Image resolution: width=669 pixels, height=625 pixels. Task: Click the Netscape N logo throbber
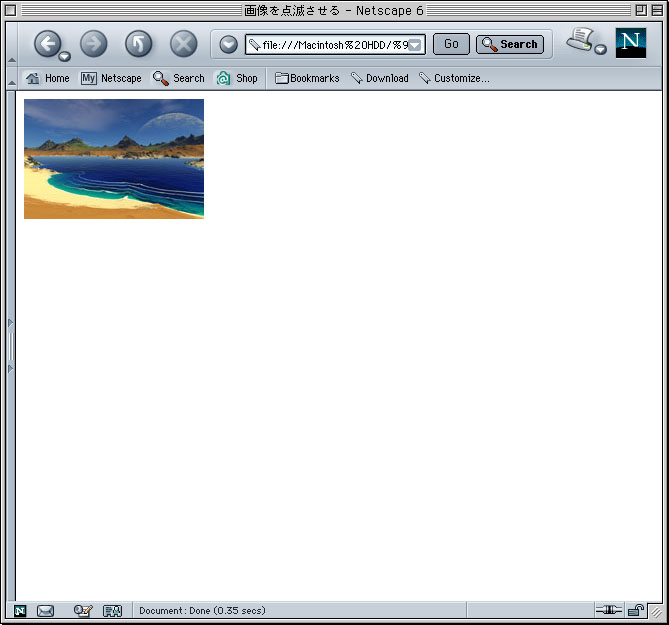[x=631, y=43]
